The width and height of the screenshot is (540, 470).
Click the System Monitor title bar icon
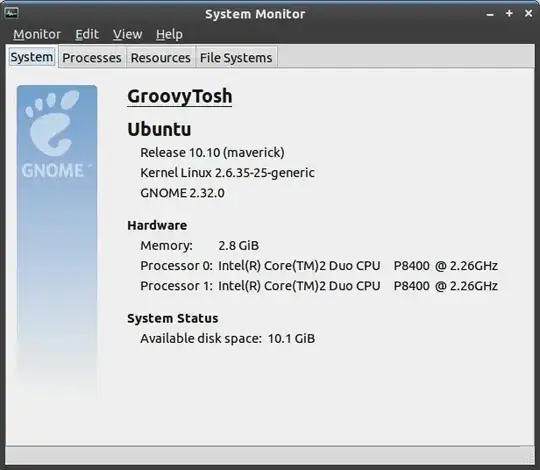11,13
